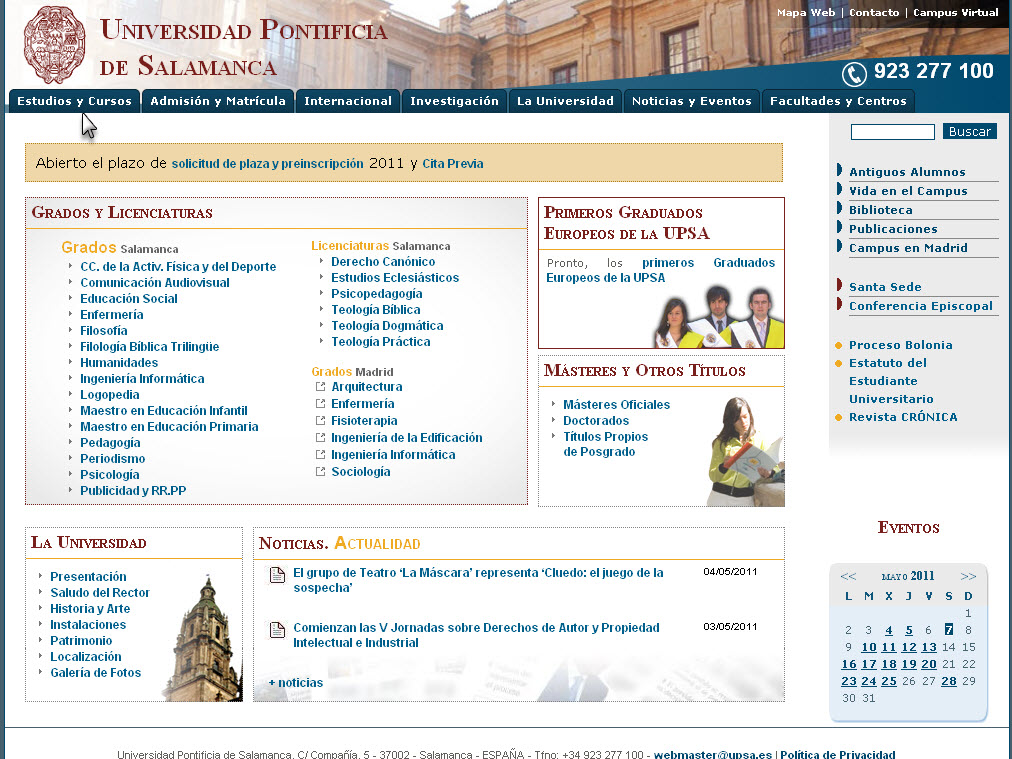Image resolution: width=1012 pixels, height=759 pixels.
Task: Open the Comunicación Audiovisual degree link
Action: (x=154, y=283)
